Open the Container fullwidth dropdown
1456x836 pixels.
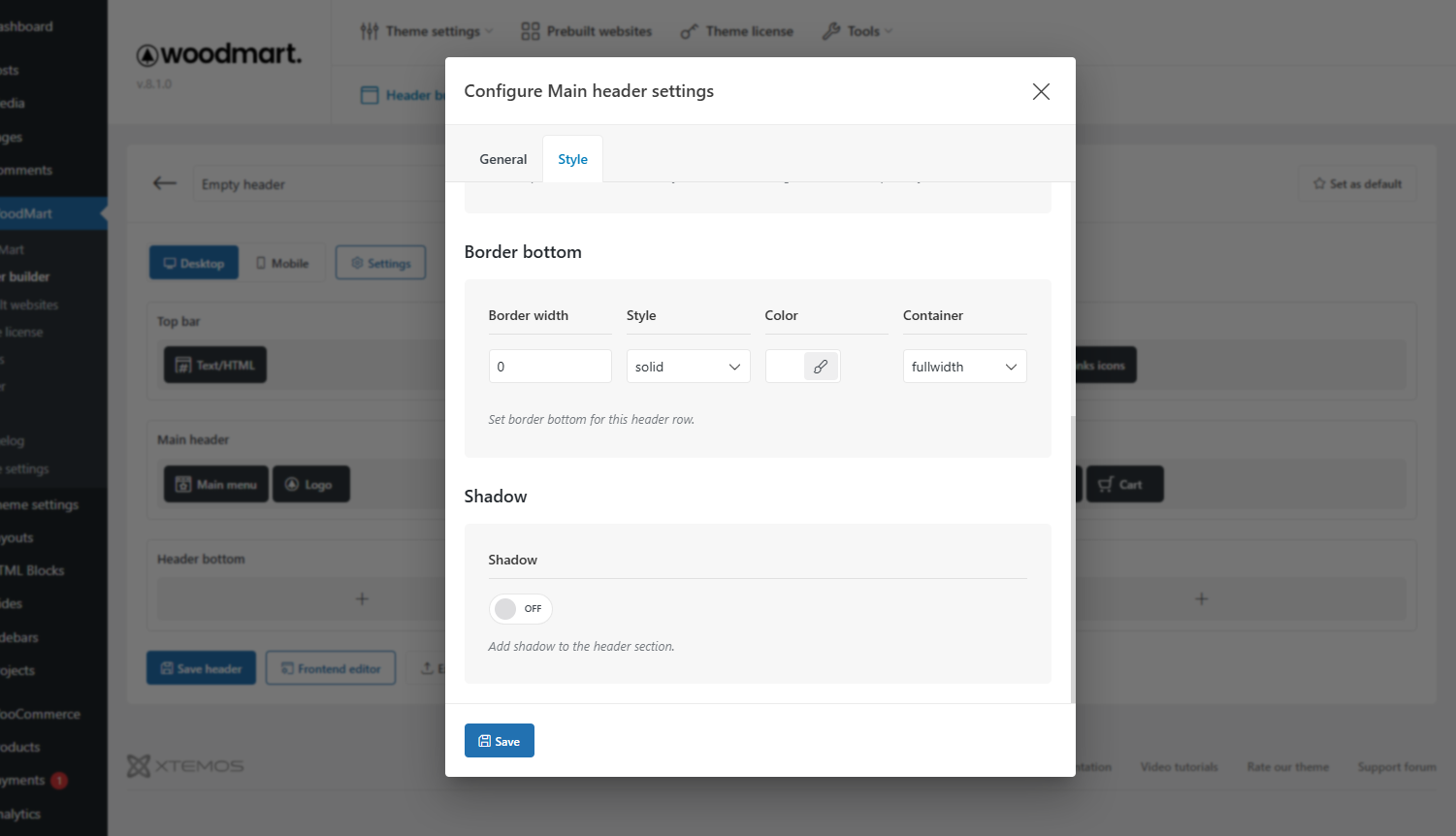tap(964, 367)
